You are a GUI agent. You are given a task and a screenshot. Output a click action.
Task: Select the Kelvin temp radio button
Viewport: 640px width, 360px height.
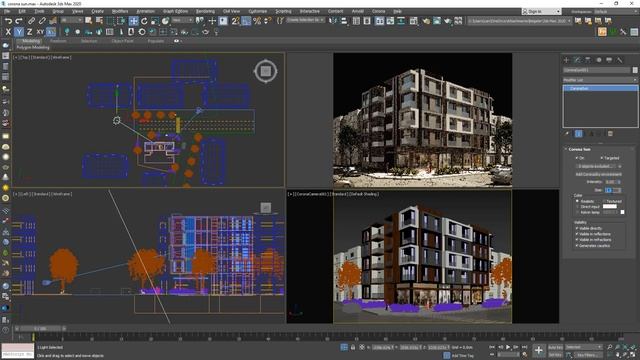tap(577, 212)
